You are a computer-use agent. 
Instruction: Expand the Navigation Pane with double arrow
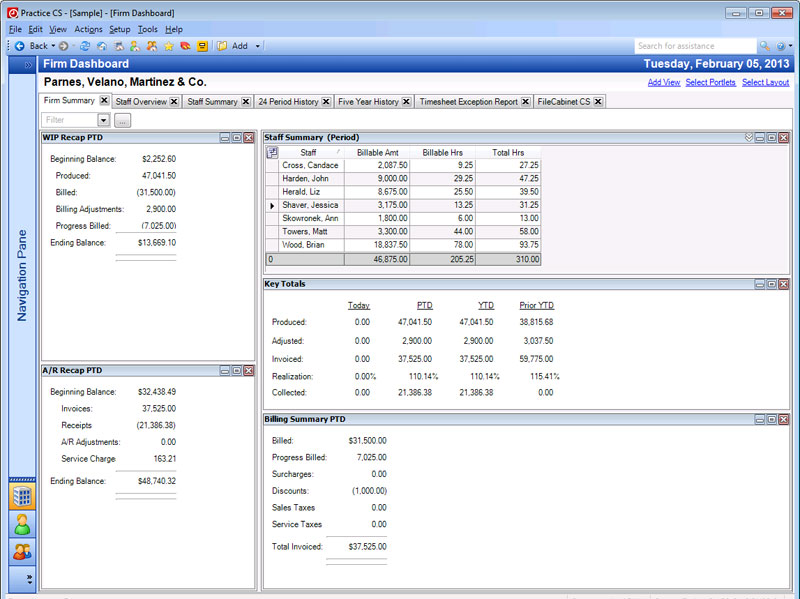pyautogui.click(x=28, y=64)
